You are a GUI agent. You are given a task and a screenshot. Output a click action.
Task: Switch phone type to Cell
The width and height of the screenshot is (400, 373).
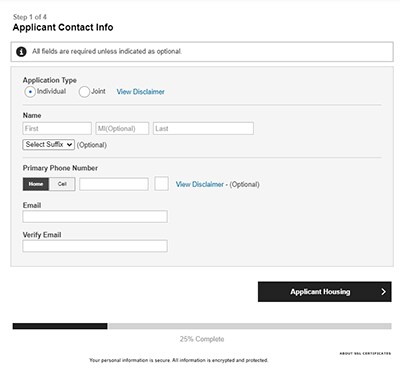point(62,184)
